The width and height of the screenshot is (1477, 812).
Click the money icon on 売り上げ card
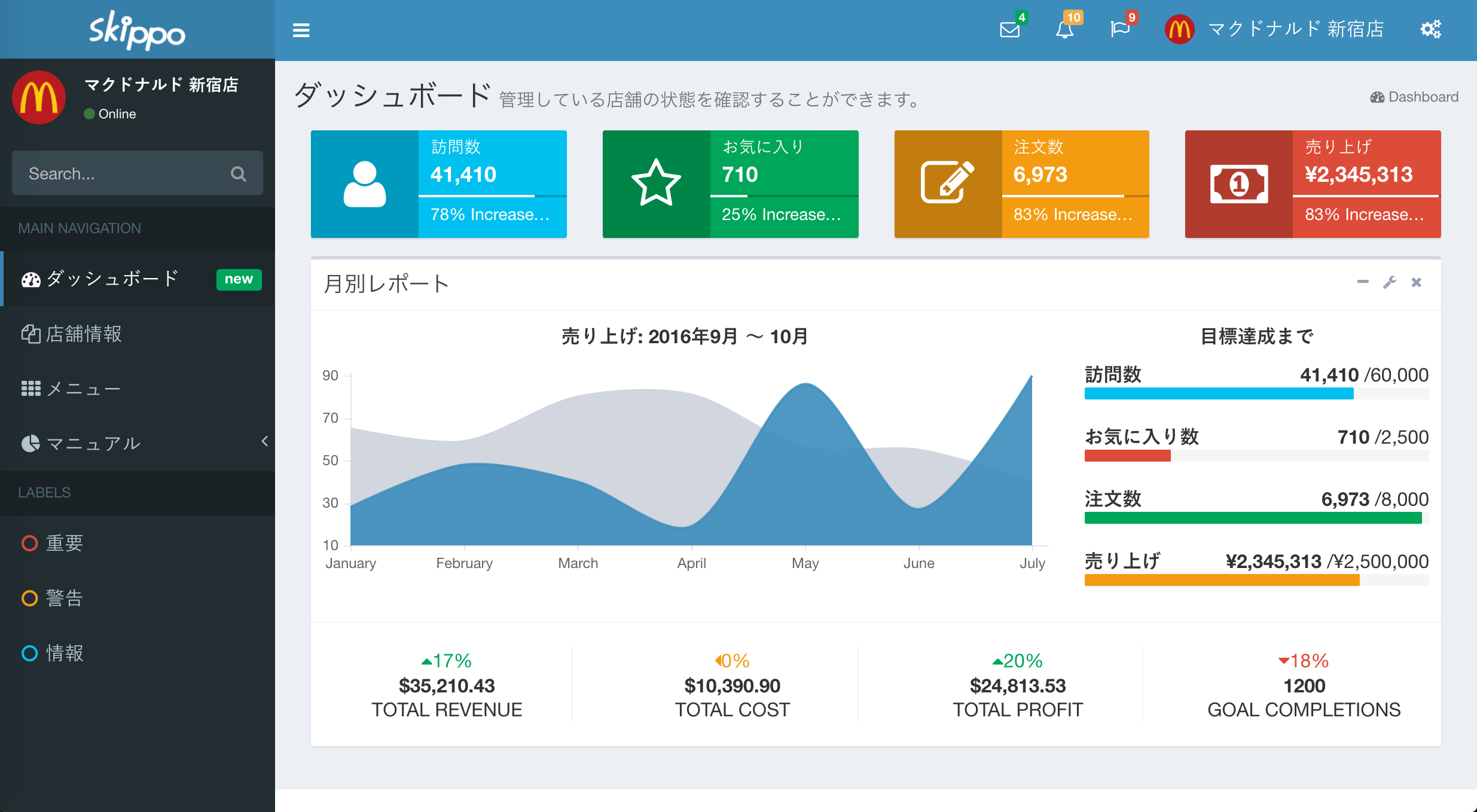pyautogui.click(x=1238, y=184)
